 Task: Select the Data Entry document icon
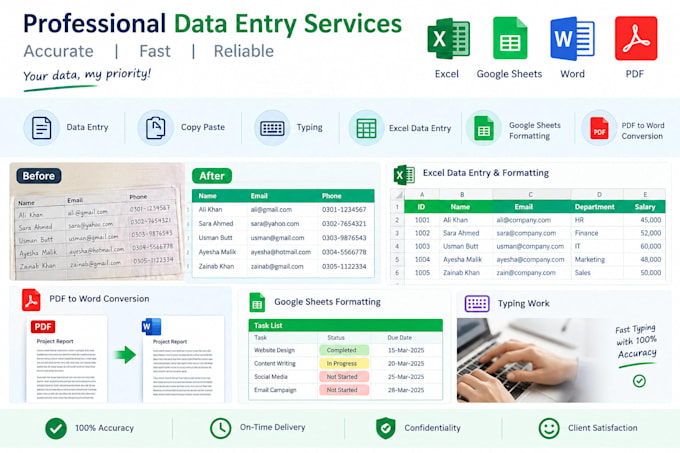[42, 128]
